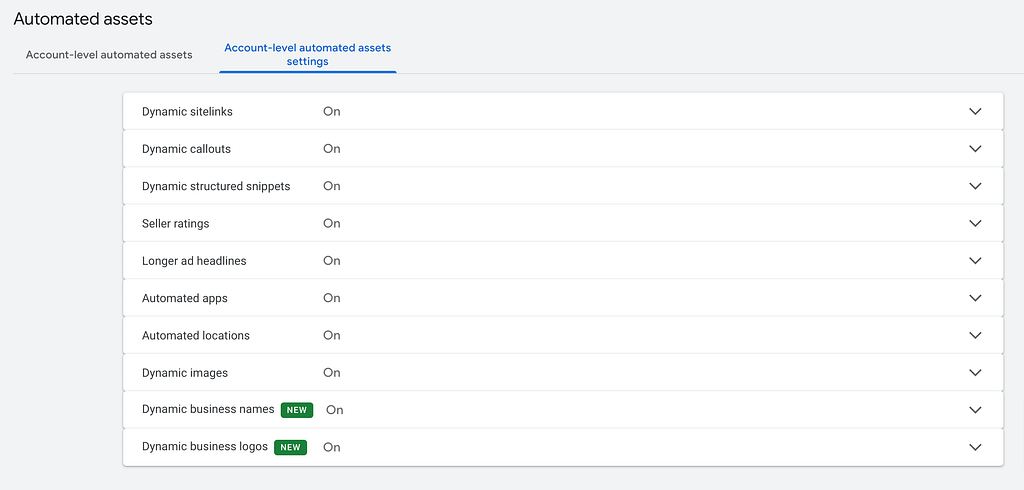The height and width of the screenshot is (490, 1024).
Task: Open Dynamic structured snippets chevron arrow
Action: click(x=975, y=186)
